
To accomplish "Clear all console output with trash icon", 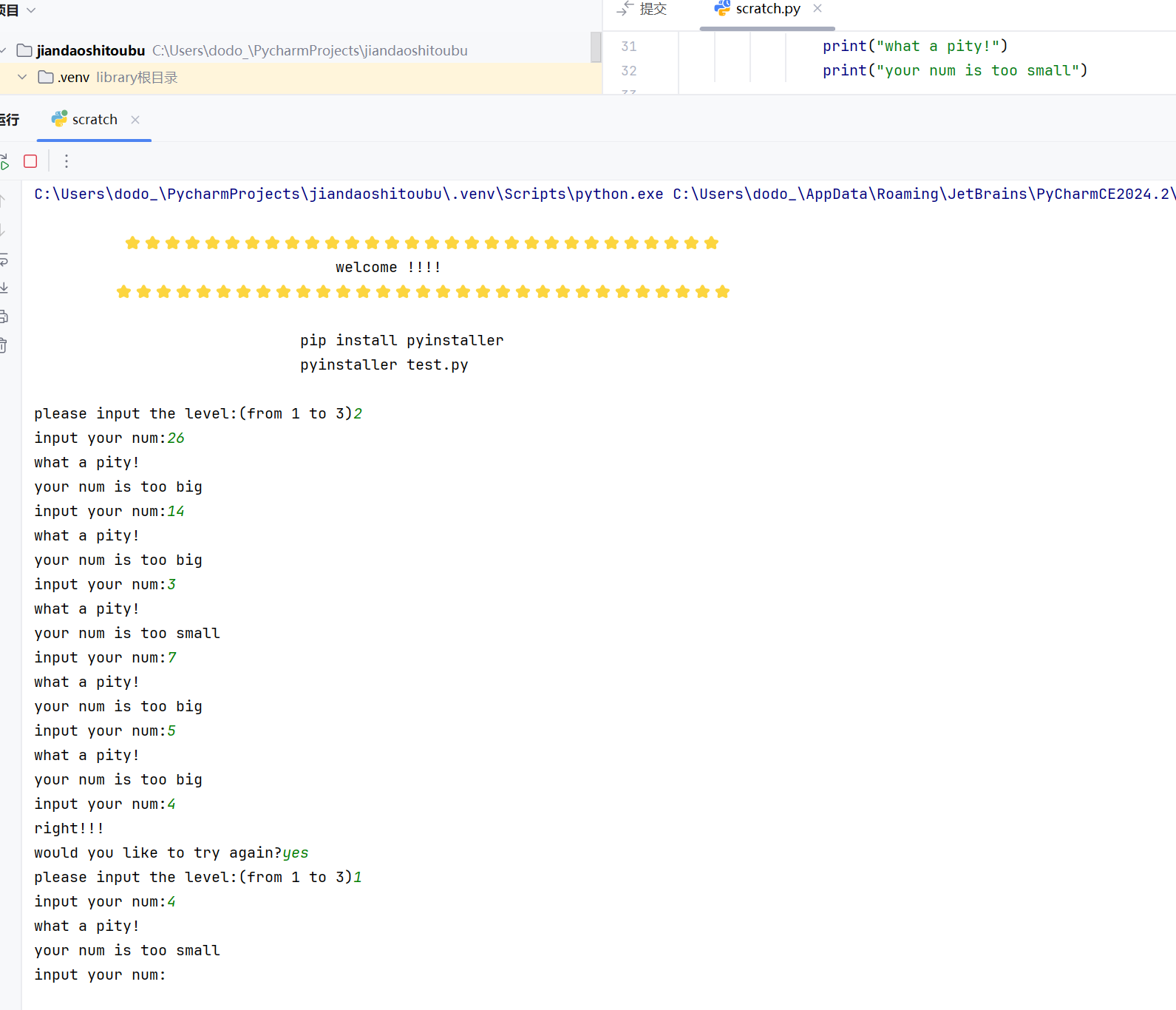I will pos(4,345).
